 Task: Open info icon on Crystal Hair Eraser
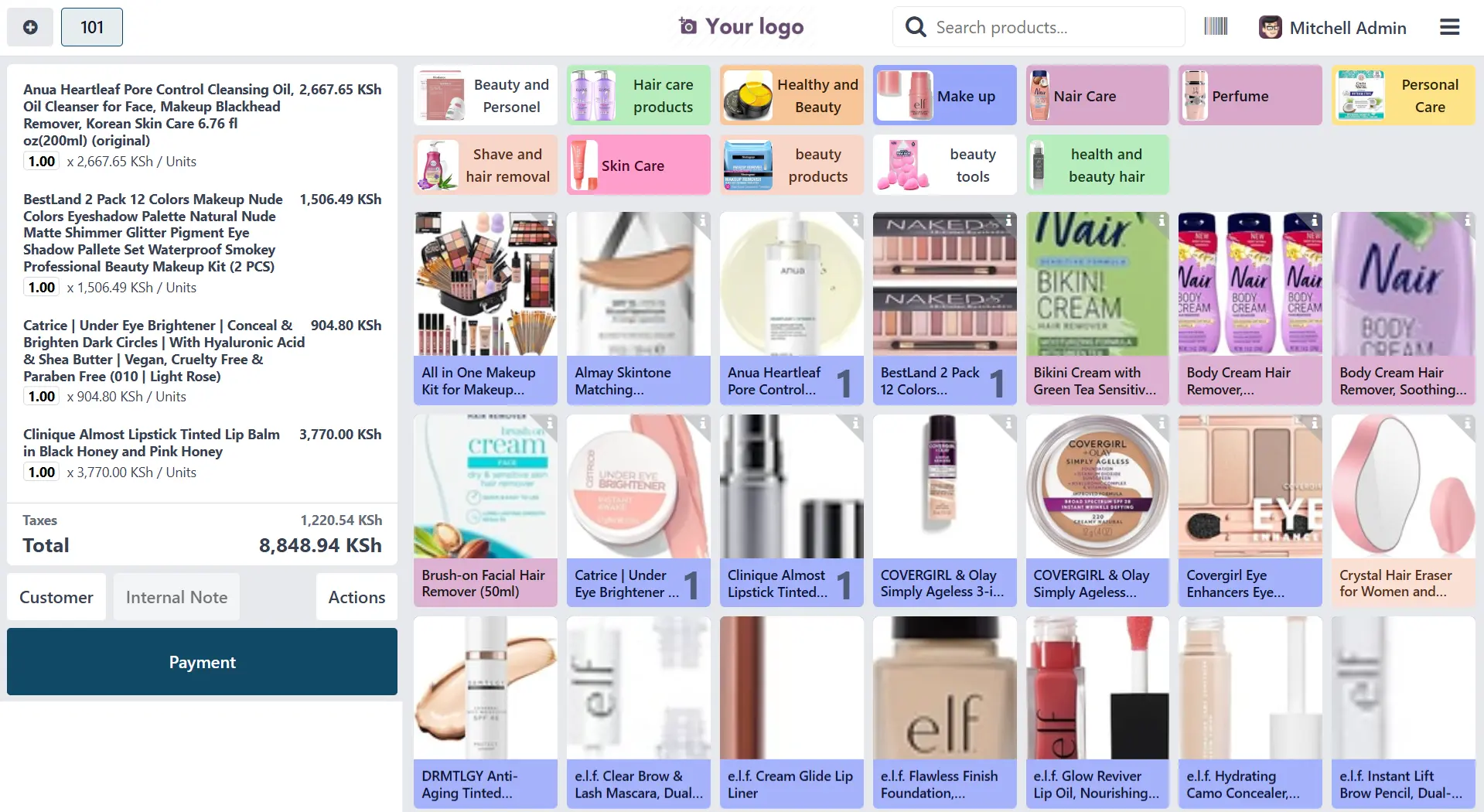click(x=1468, y=423)
